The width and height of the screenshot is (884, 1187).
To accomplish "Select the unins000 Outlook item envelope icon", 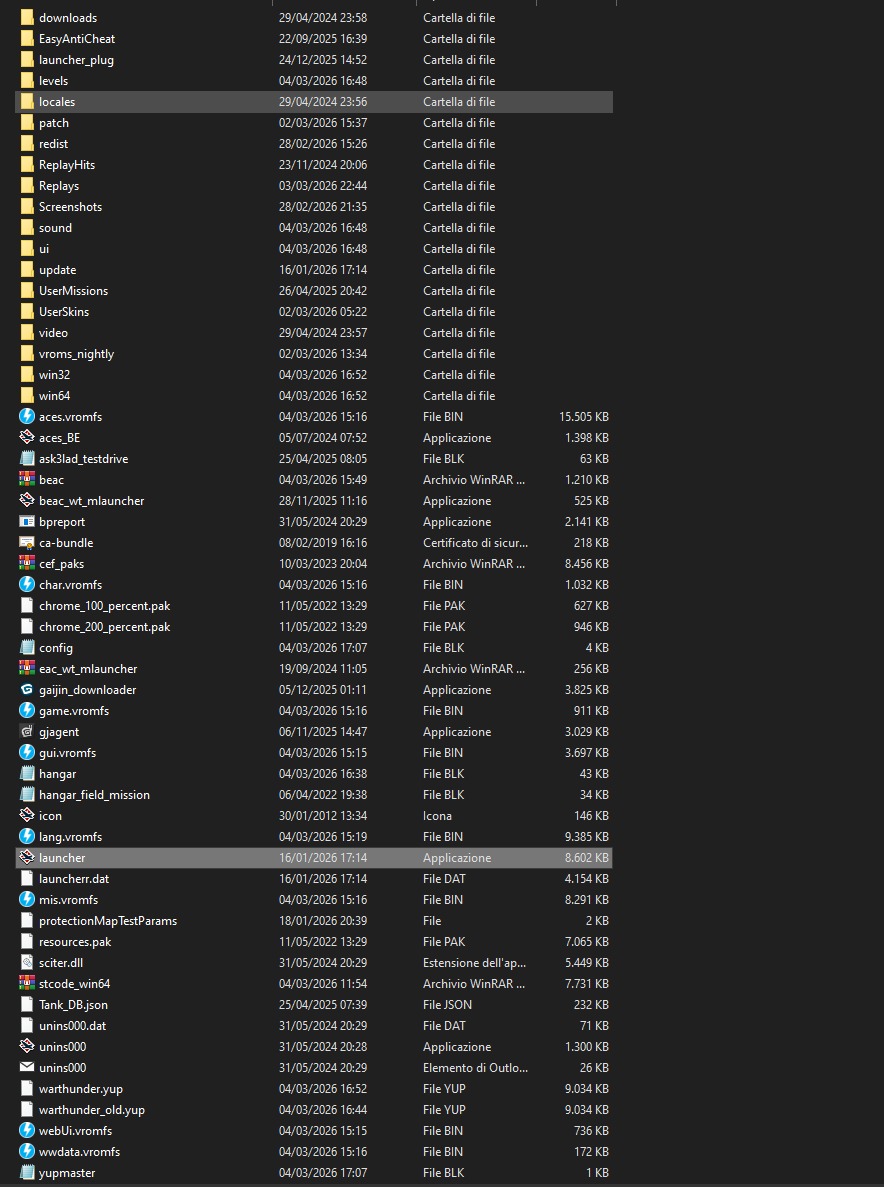I will point(27,1067).
